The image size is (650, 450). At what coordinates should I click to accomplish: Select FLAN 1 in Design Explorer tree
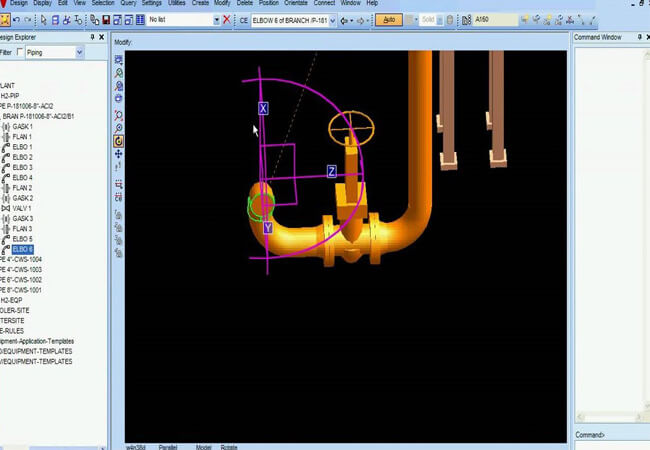pyautogui.click(x=22, y=137)
